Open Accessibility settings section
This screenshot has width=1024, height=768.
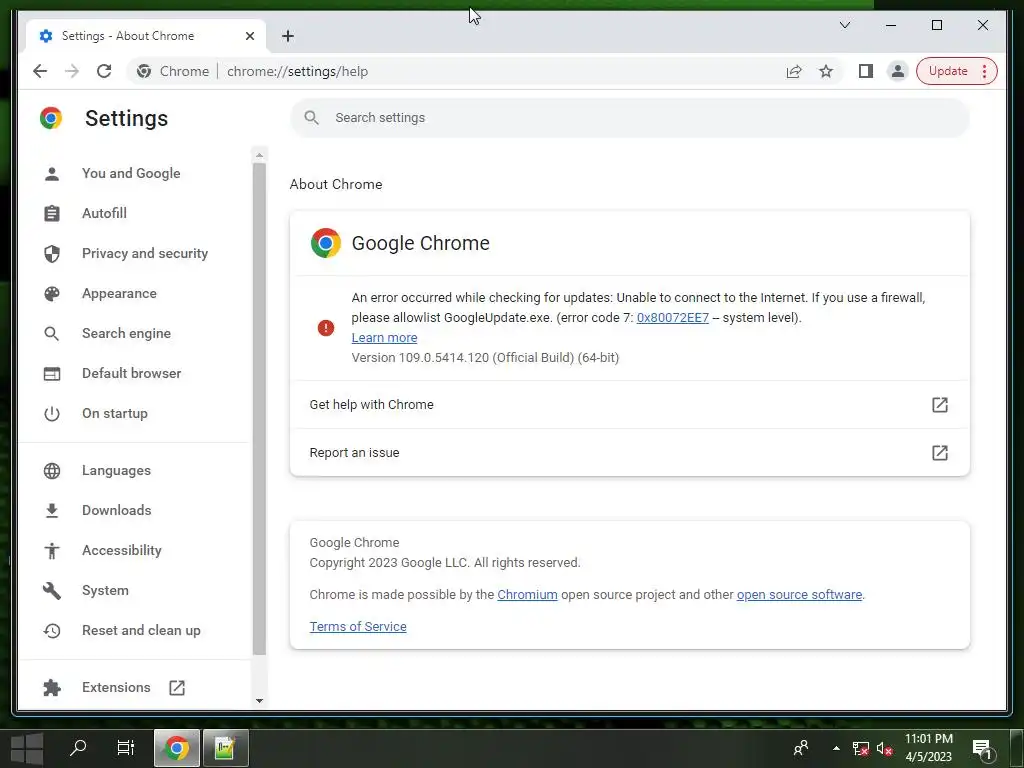pos(121,550)
